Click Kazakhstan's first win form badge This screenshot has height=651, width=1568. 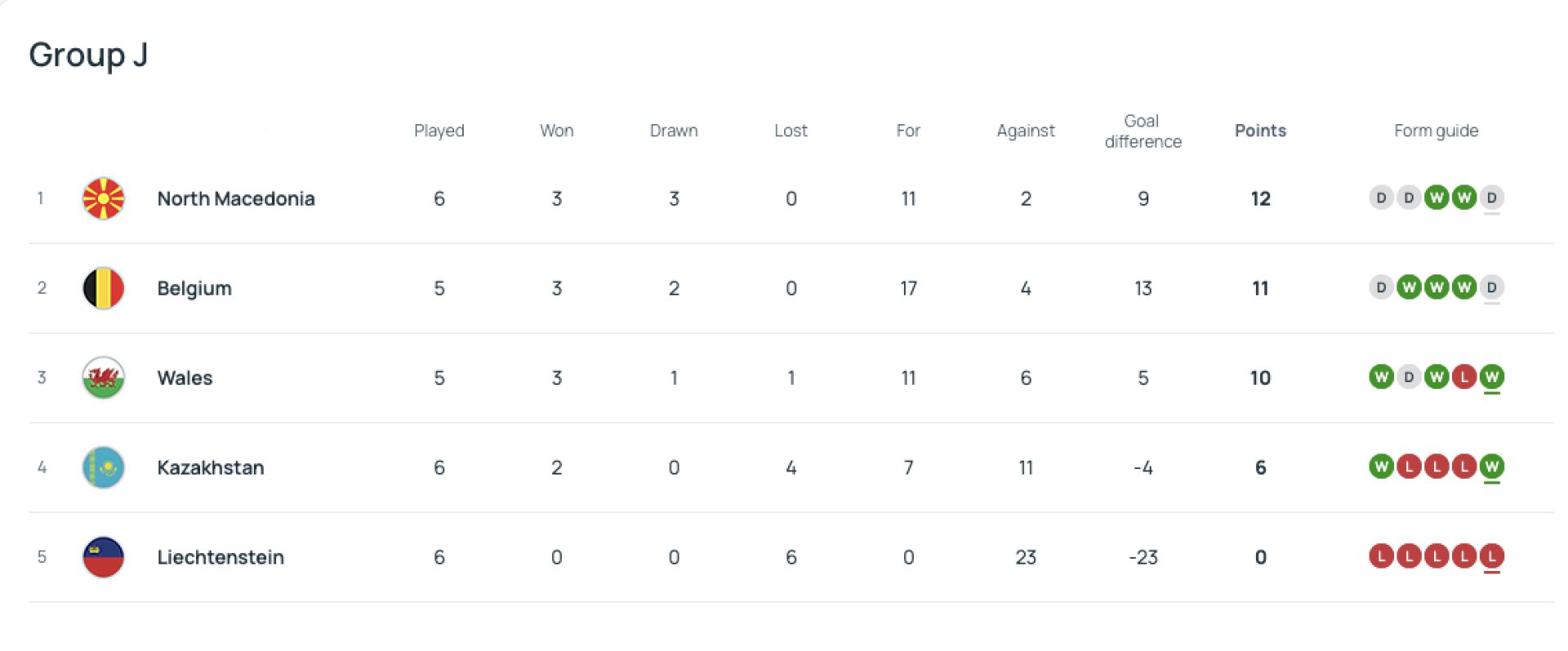pos(1381,466)
